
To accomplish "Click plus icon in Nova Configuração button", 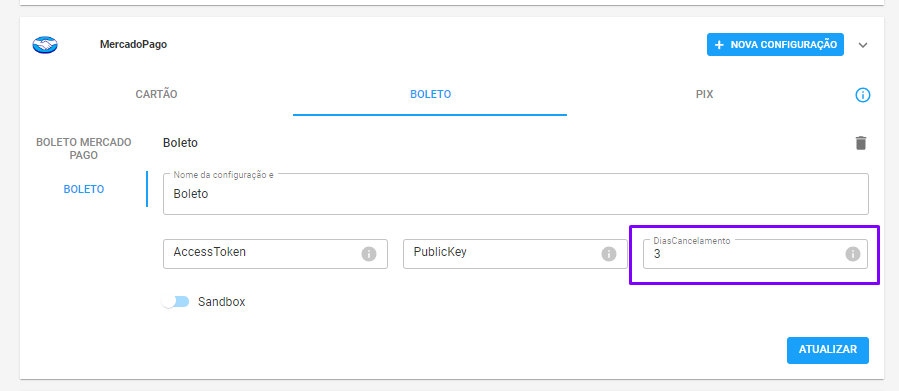I will pyautogui.click(x=719, y=45).
